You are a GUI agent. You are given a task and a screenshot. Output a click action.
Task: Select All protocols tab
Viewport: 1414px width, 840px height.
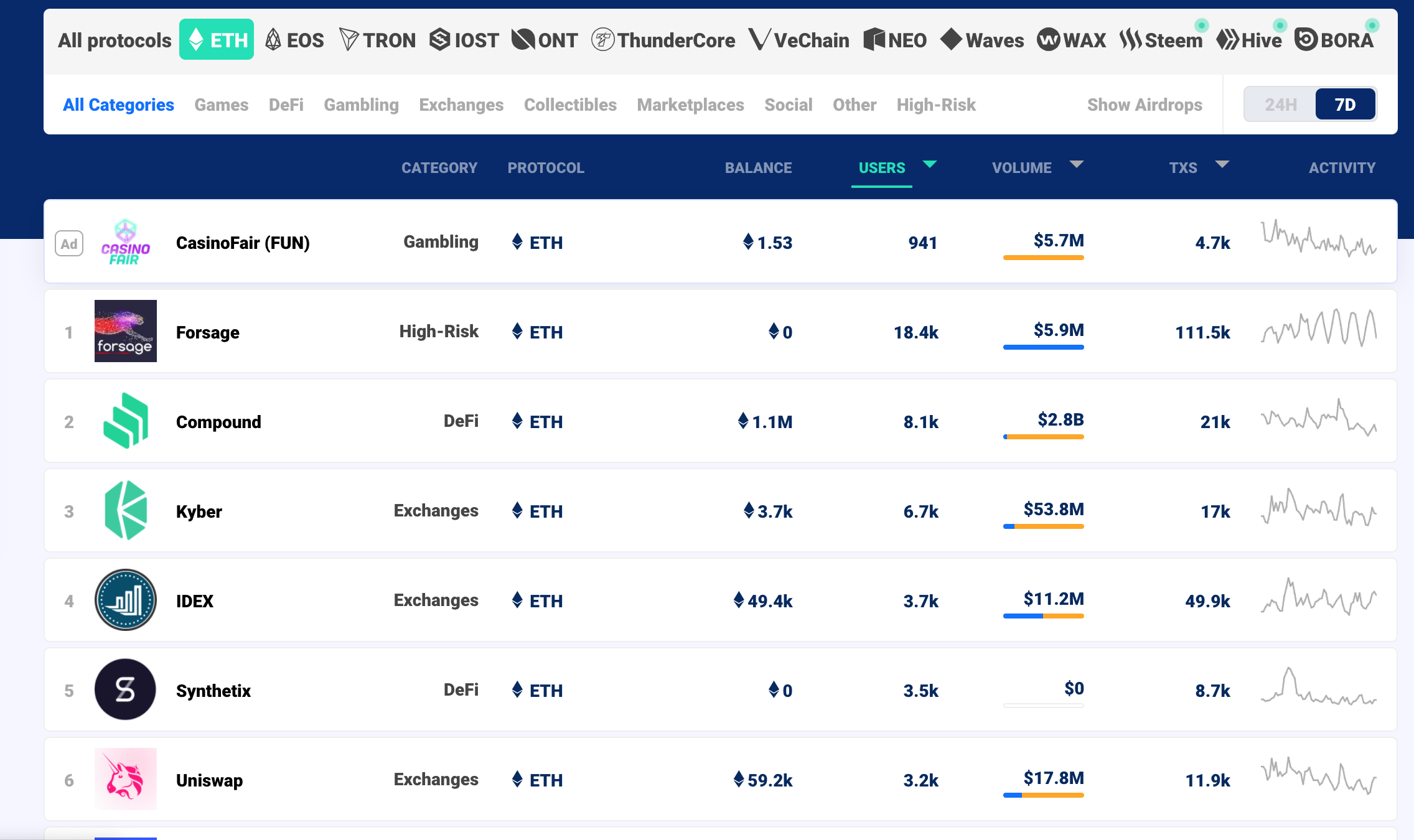coord(115,40)
